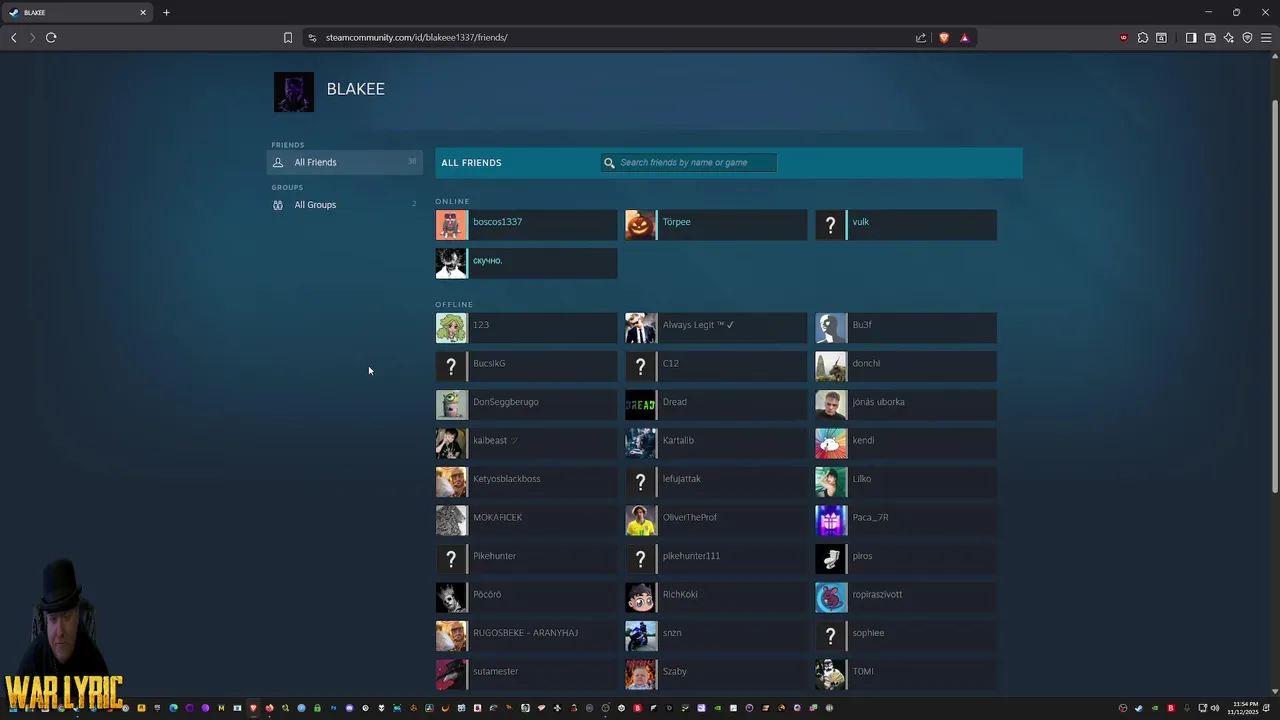Open friend ropiraszivott
1280x720 pixels.
[906, 597]
